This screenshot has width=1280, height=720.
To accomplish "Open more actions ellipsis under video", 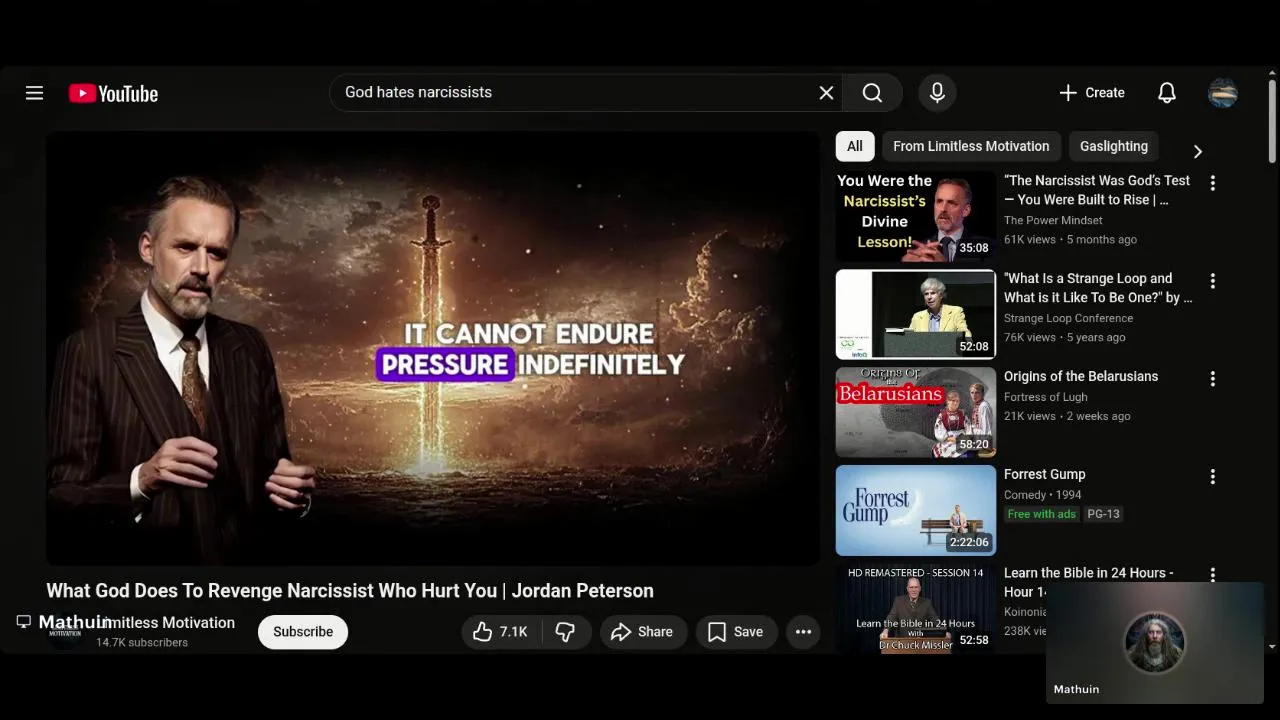I will [803, 632].
